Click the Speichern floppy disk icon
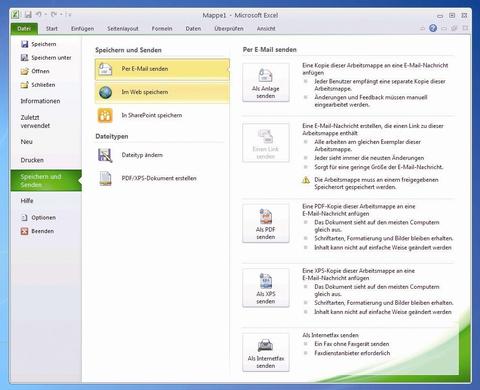 coord(24,44)
